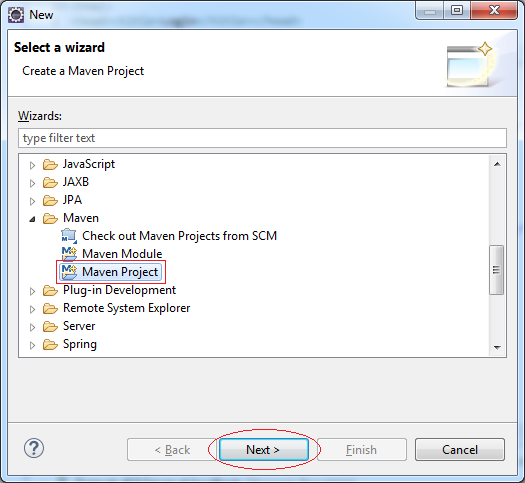Image resolution: width=525 pixels, height=483 pixels.
Task: Click the wizard list scrollbar thumb
Action: 497,270
